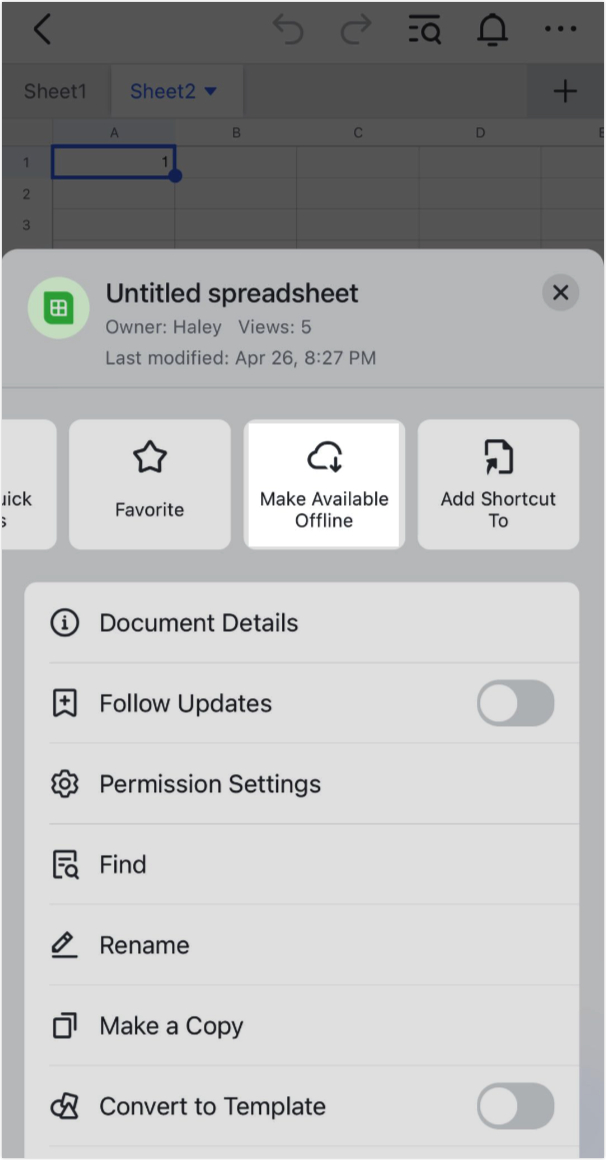606x1160 pixels.
Task: Select the Add Shortcut To icon
Action: click(x=497, y=457)
